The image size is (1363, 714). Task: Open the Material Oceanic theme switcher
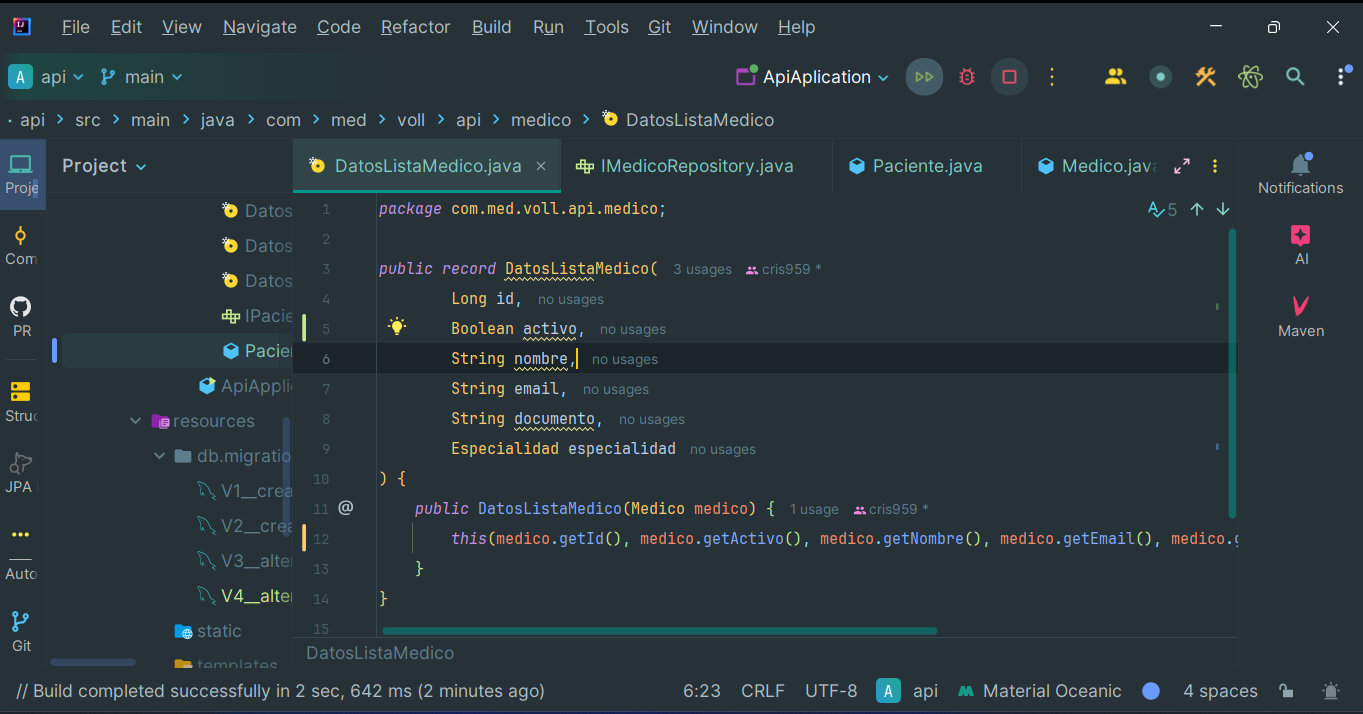[x=1039, y=691]
